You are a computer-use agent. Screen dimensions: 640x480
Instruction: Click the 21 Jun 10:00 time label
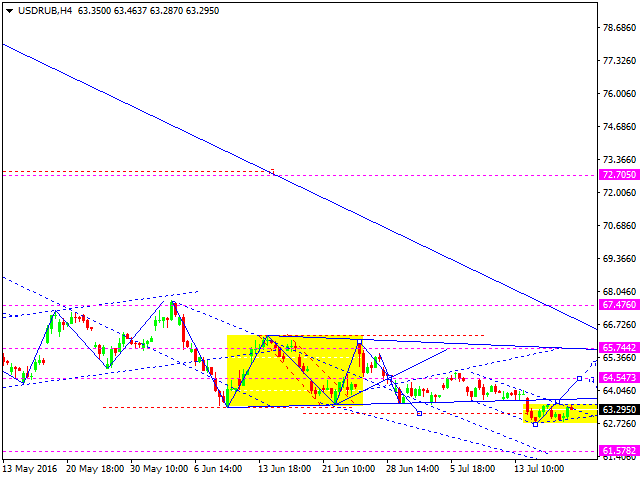click(x=349, y=469)
